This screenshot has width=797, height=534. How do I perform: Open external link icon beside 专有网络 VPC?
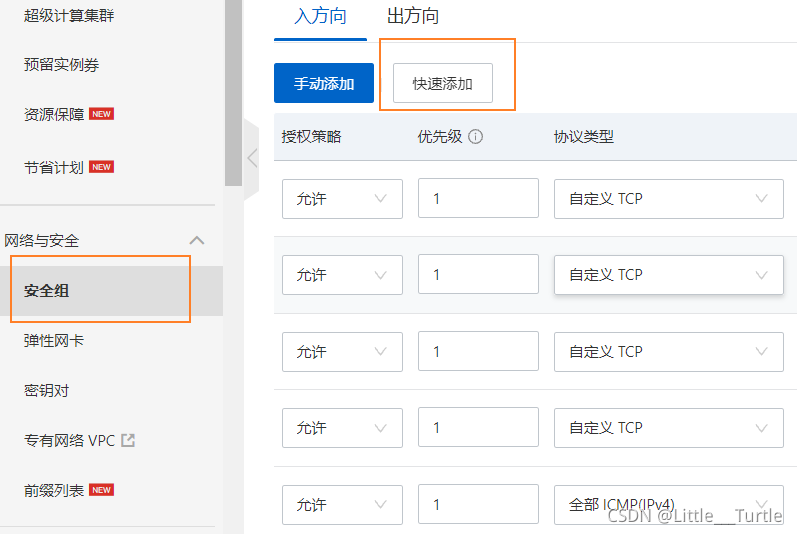pos(128,440)
